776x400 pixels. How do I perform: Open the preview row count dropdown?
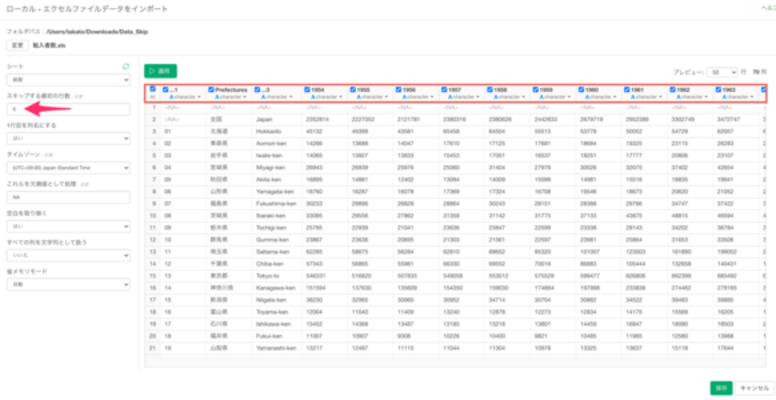click(723, 72)
